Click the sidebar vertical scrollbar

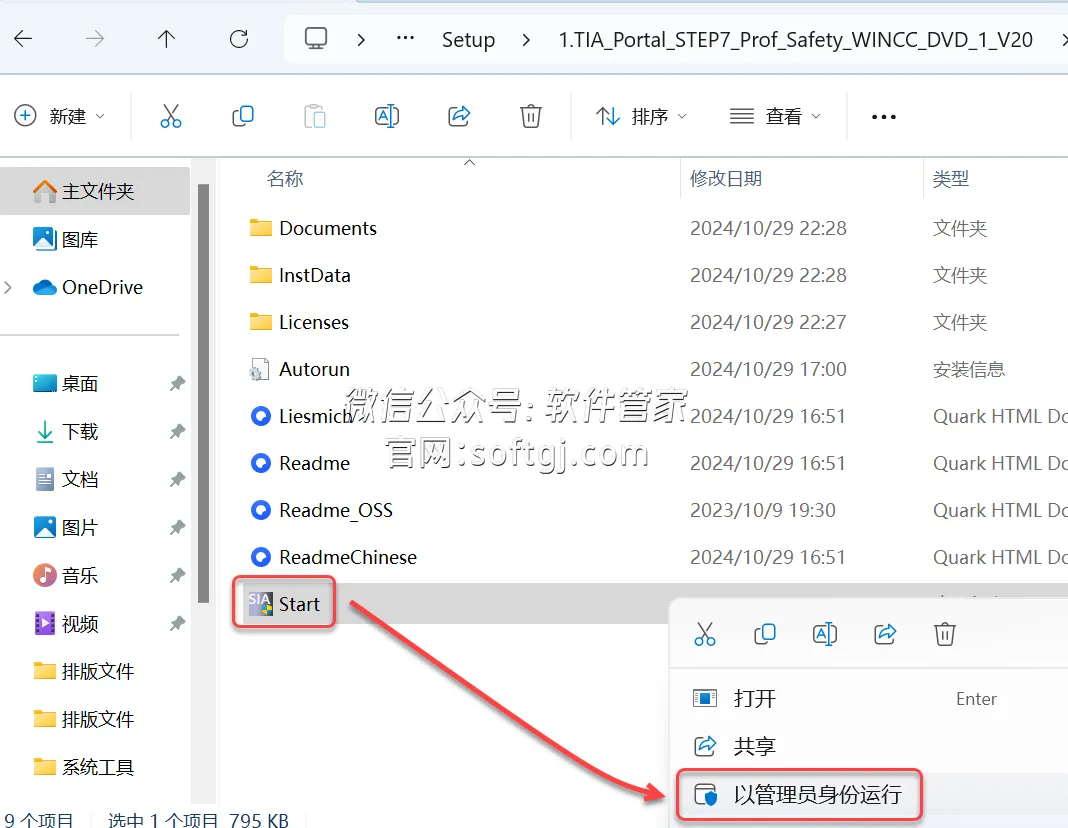[x=203, y=394]
